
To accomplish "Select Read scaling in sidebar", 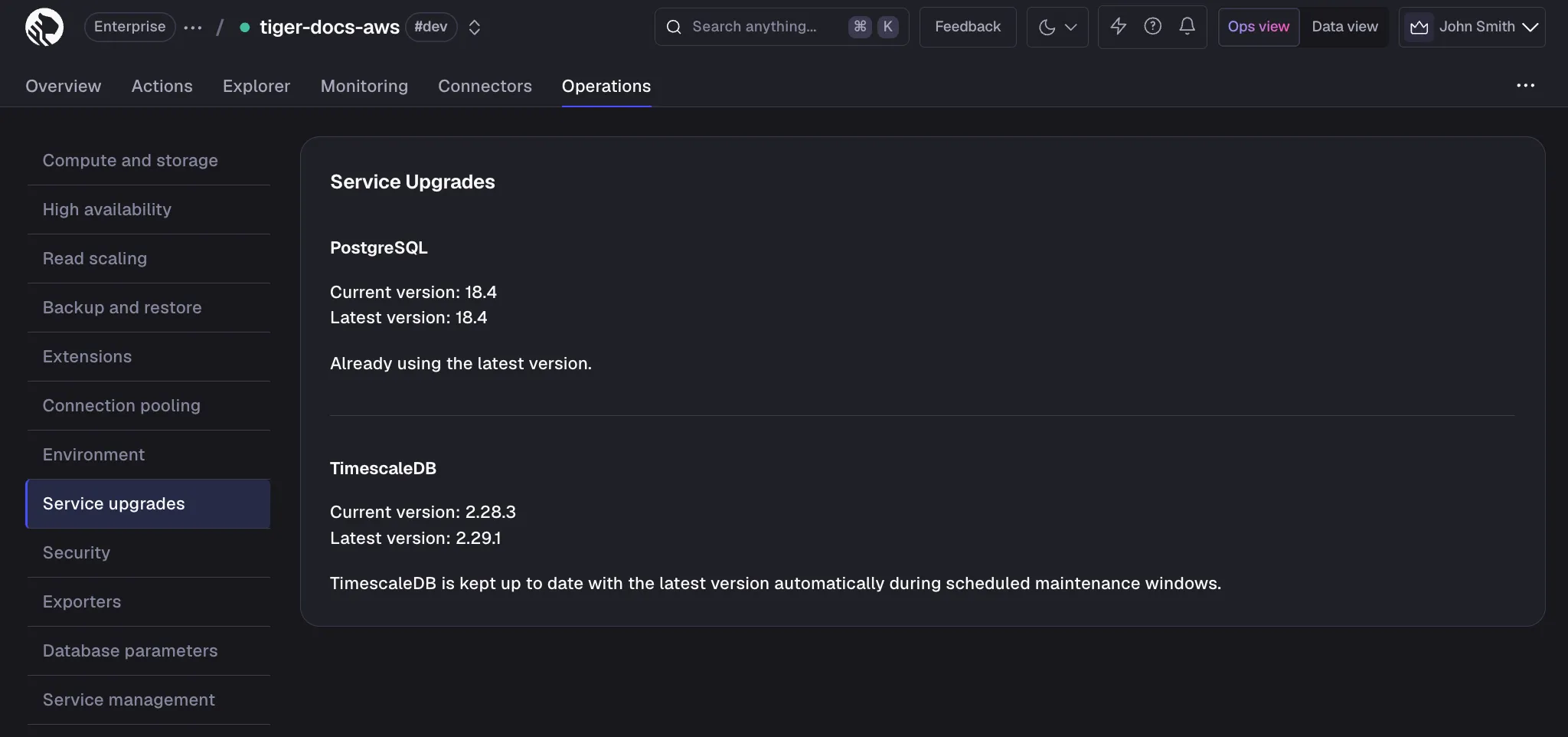I will point(149,258).
